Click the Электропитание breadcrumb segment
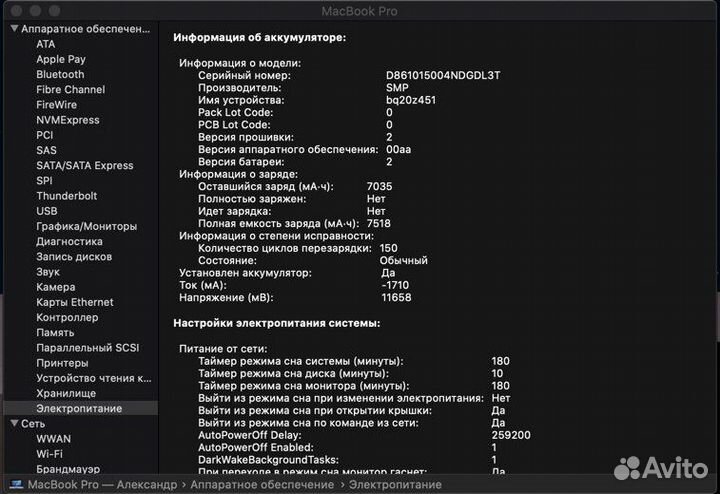The width and height of the screenshot is (720, 494). [x=395, y=484]
